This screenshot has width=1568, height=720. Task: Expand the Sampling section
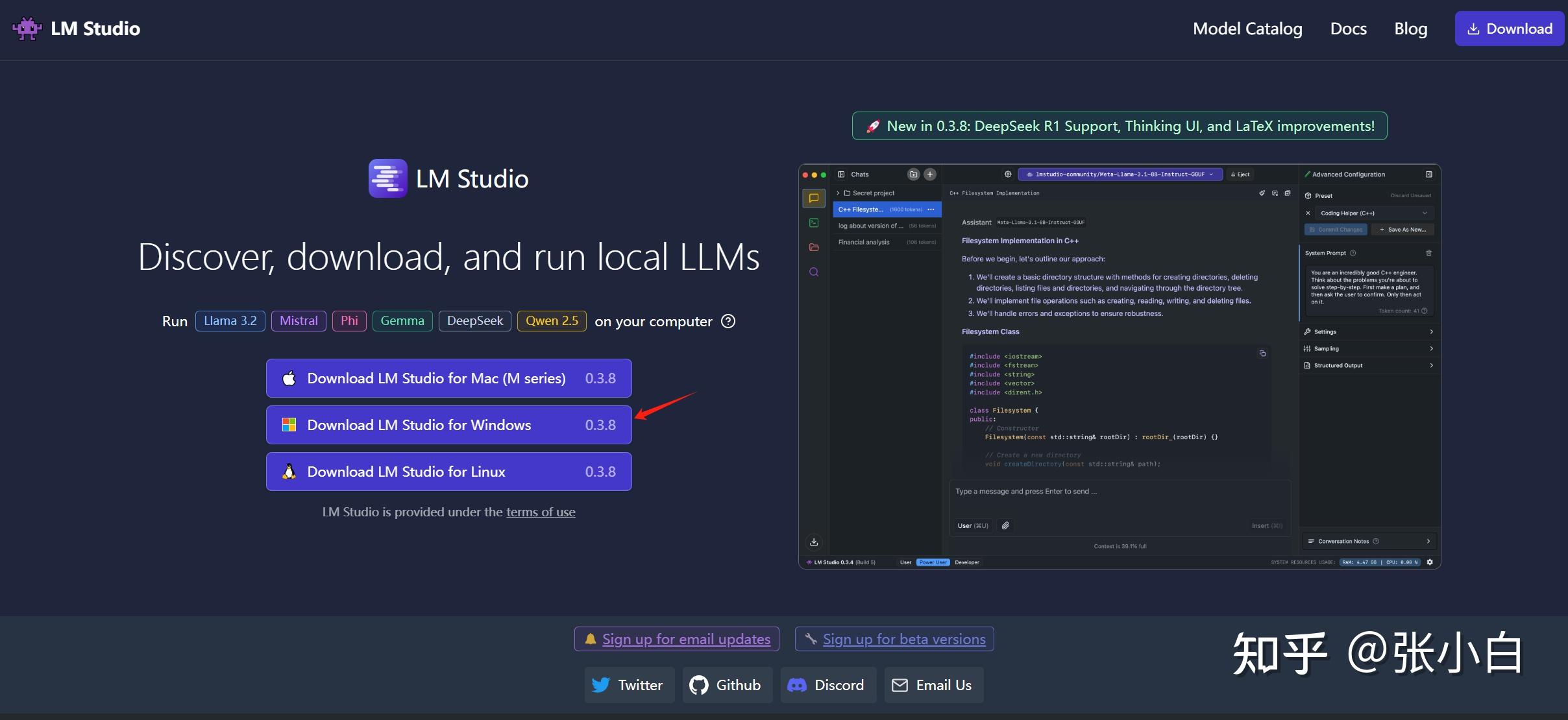tap(1368, 348)
